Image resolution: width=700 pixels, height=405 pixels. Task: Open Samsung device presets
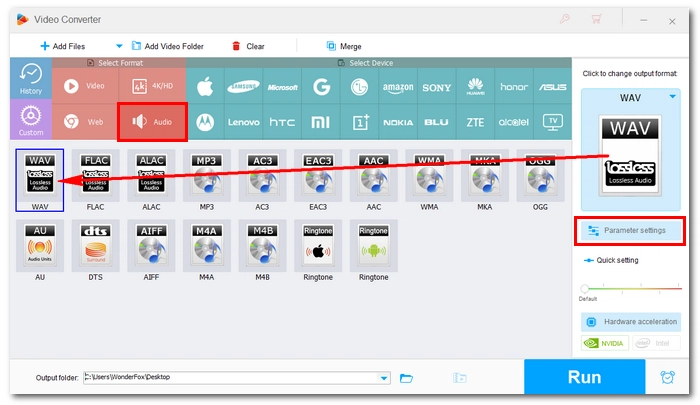pos(243,86)
